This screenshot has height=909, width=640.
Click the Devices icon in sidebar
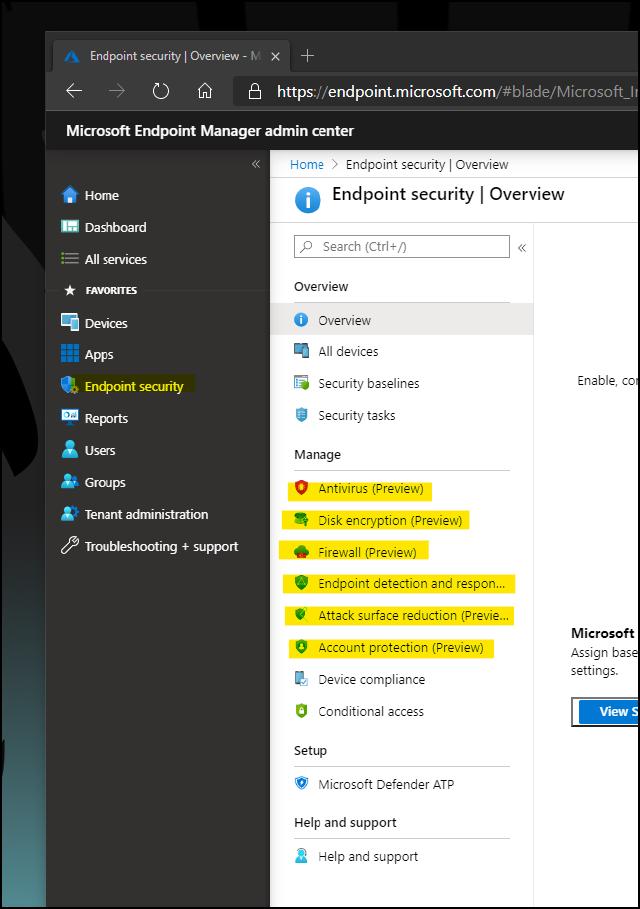point(70,322)
